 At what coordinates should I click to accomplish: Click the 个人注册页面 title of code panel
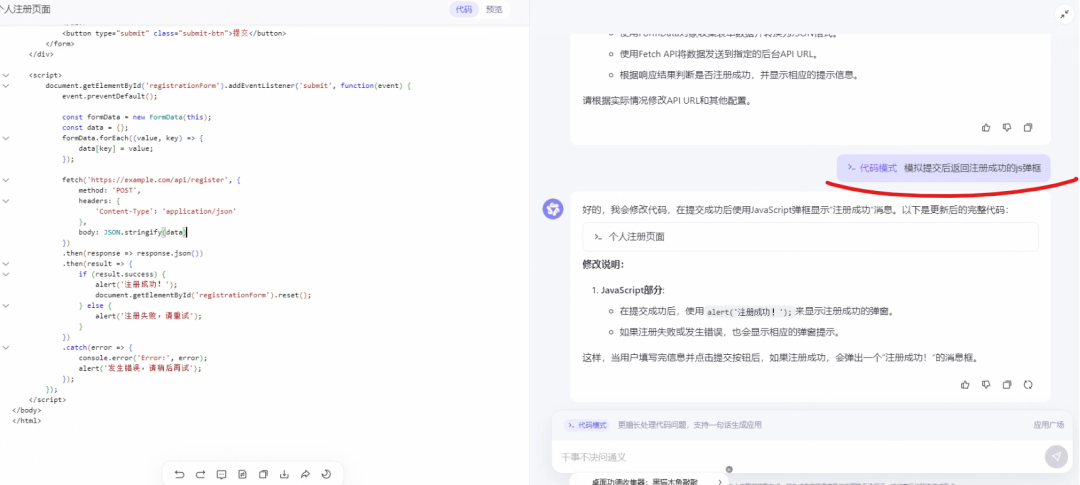click(25, 10)
